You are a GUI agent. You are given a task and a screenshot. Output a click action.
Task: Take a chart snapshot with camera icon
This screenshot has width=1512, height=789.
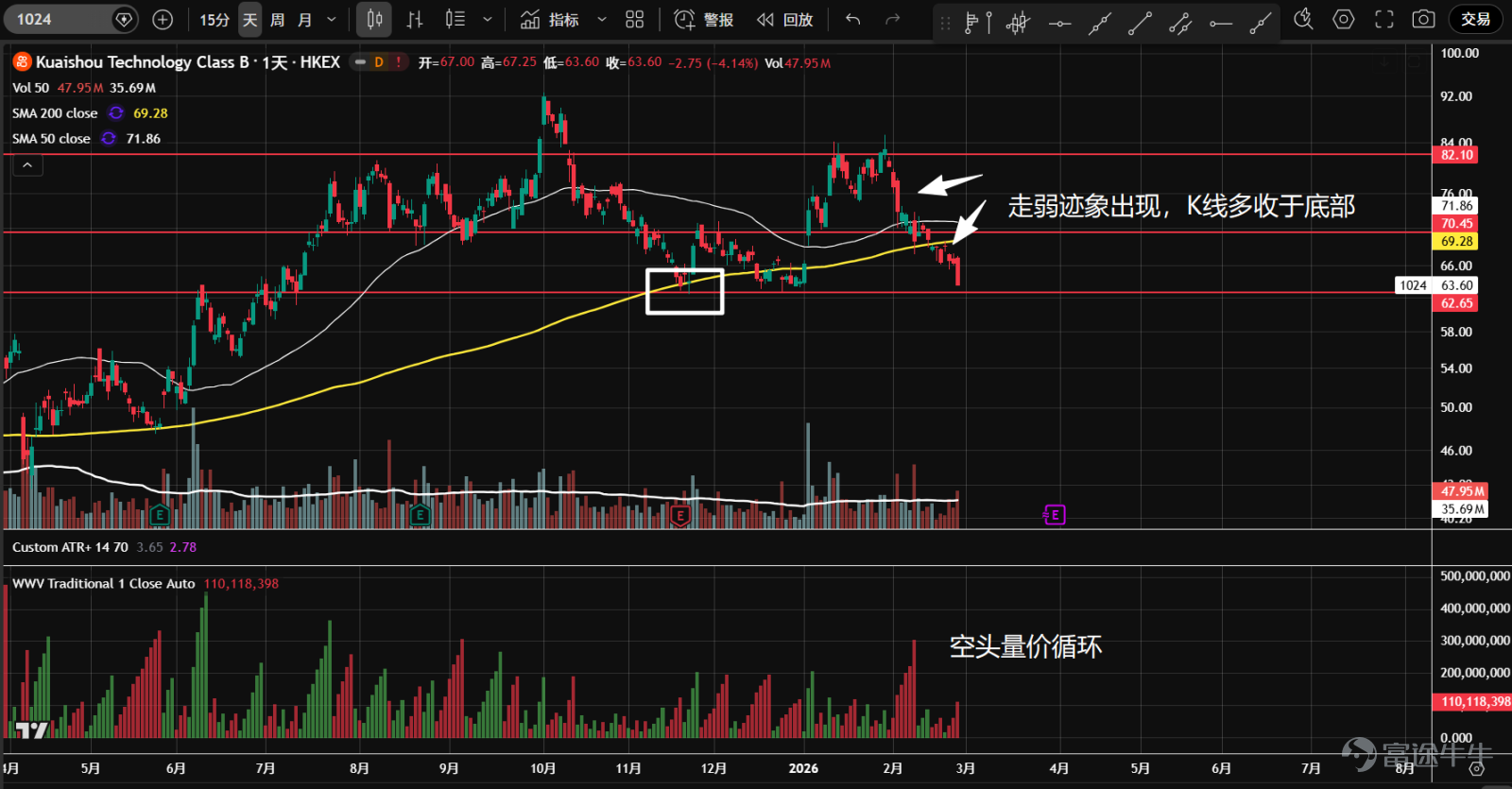1423,19
